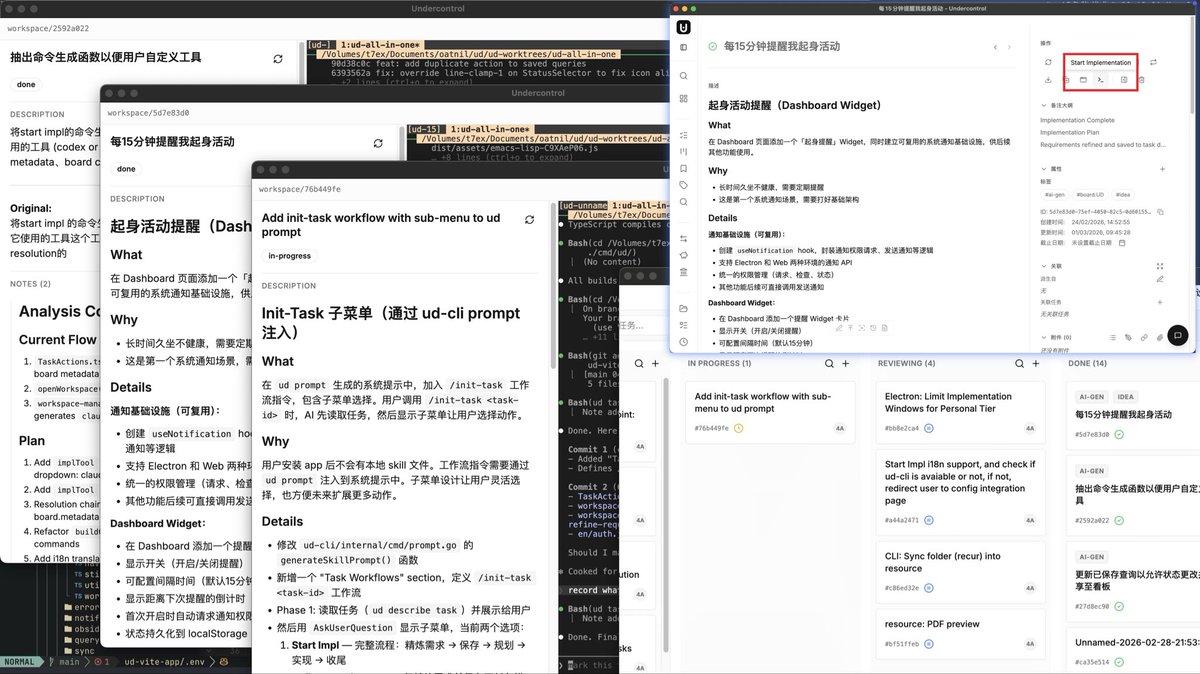Viewport: 1200px width, 674px height.
Task: Open the done status selector in workspace/5d7e83d0
Action: tap(126, 169)
